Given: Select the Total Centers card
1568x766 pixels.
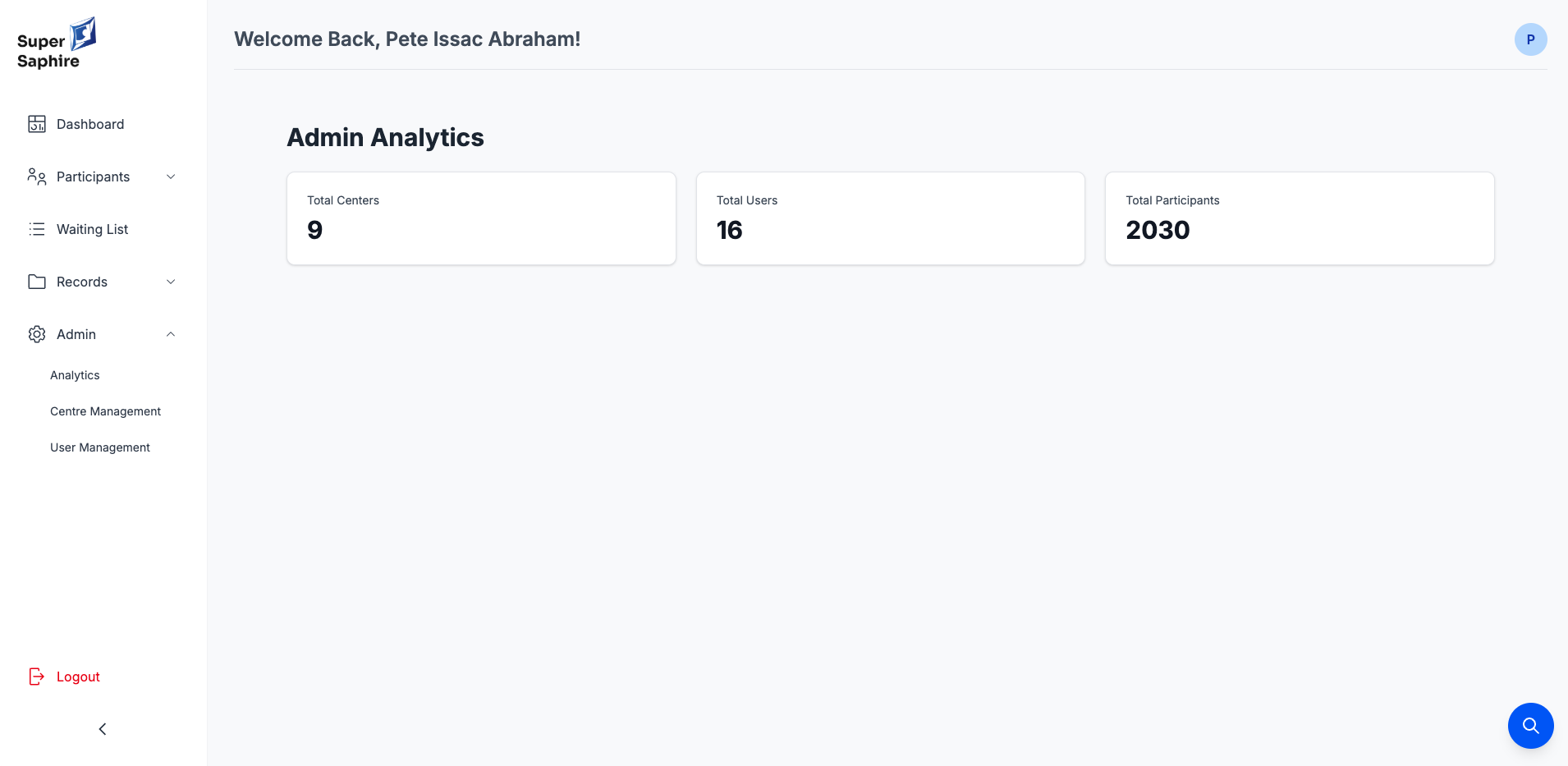Looking at the screenshot, I should (481, 218).
